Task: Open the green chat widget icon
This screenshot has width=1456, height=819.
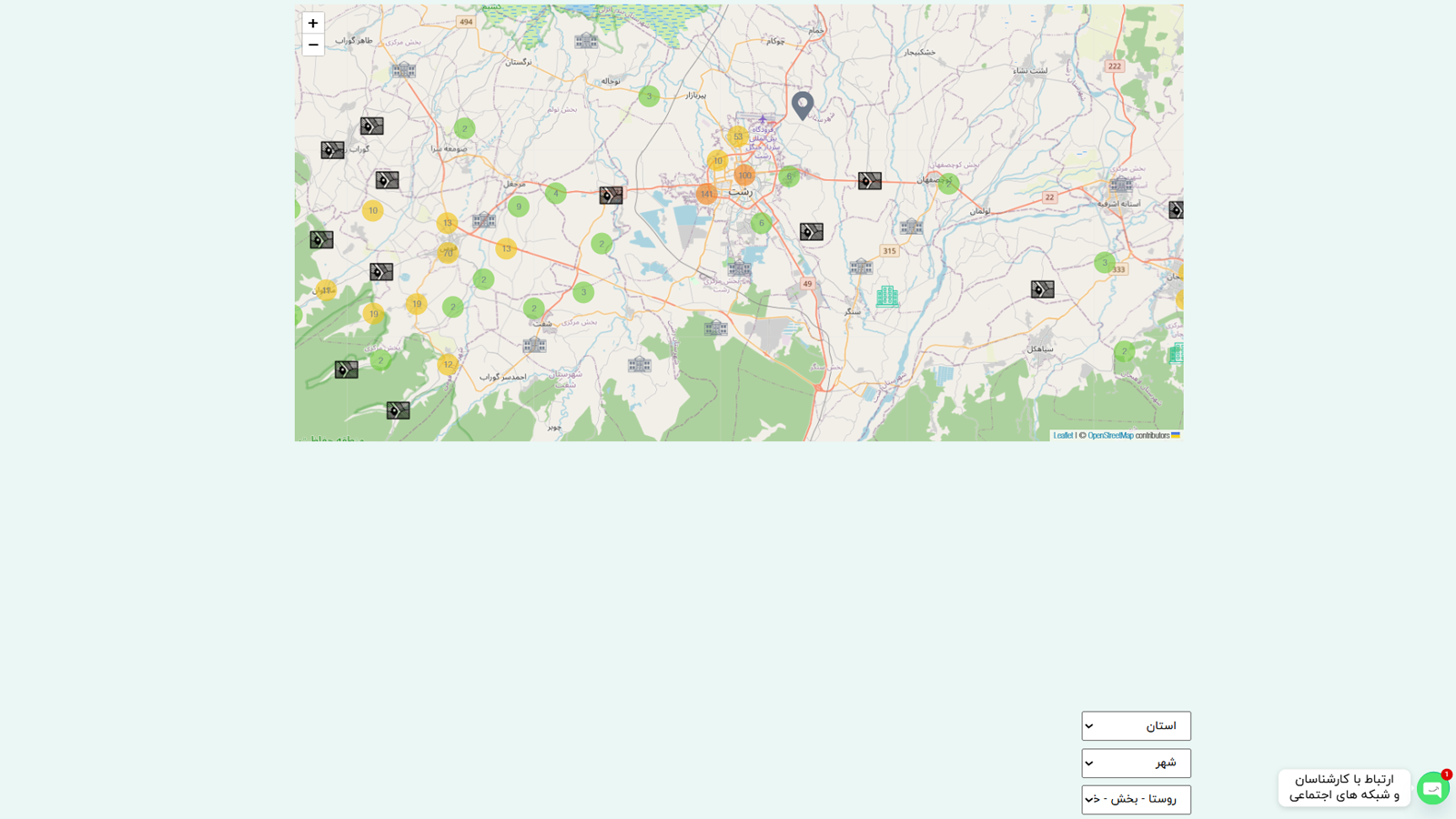Action: 1432,788
